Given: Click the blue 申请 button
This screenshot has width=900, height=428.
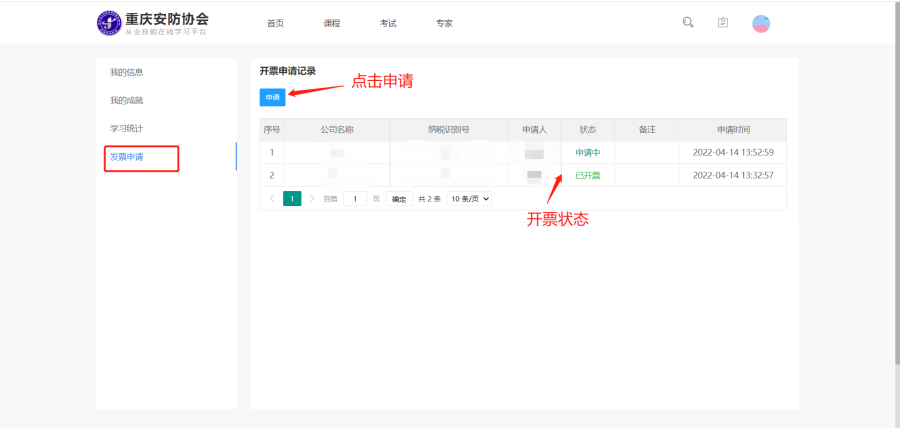Looking at the screenshot, I should (x=272, y=96).
